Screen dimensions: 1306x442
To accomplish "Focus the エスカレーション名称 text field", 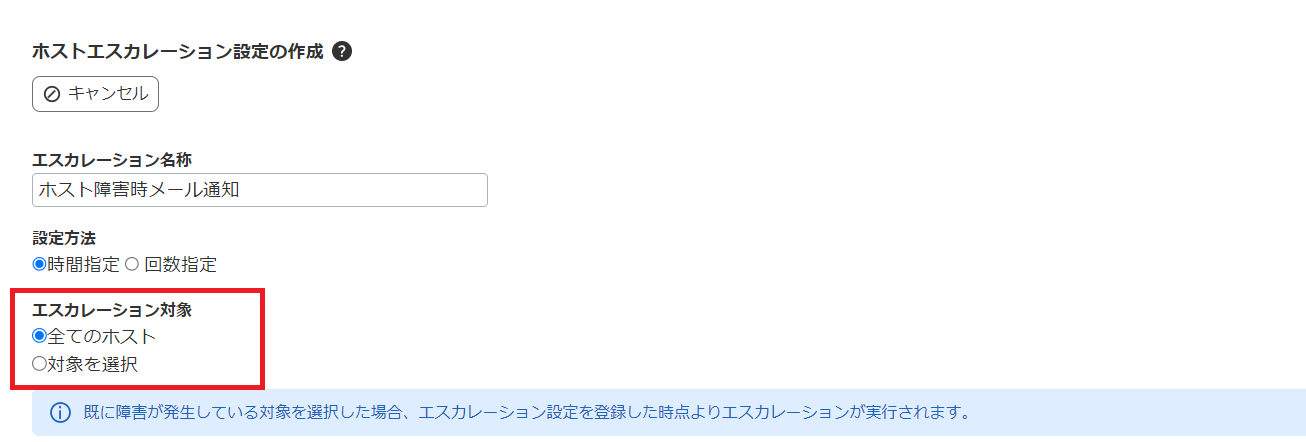I will click(x=260, y=190).
